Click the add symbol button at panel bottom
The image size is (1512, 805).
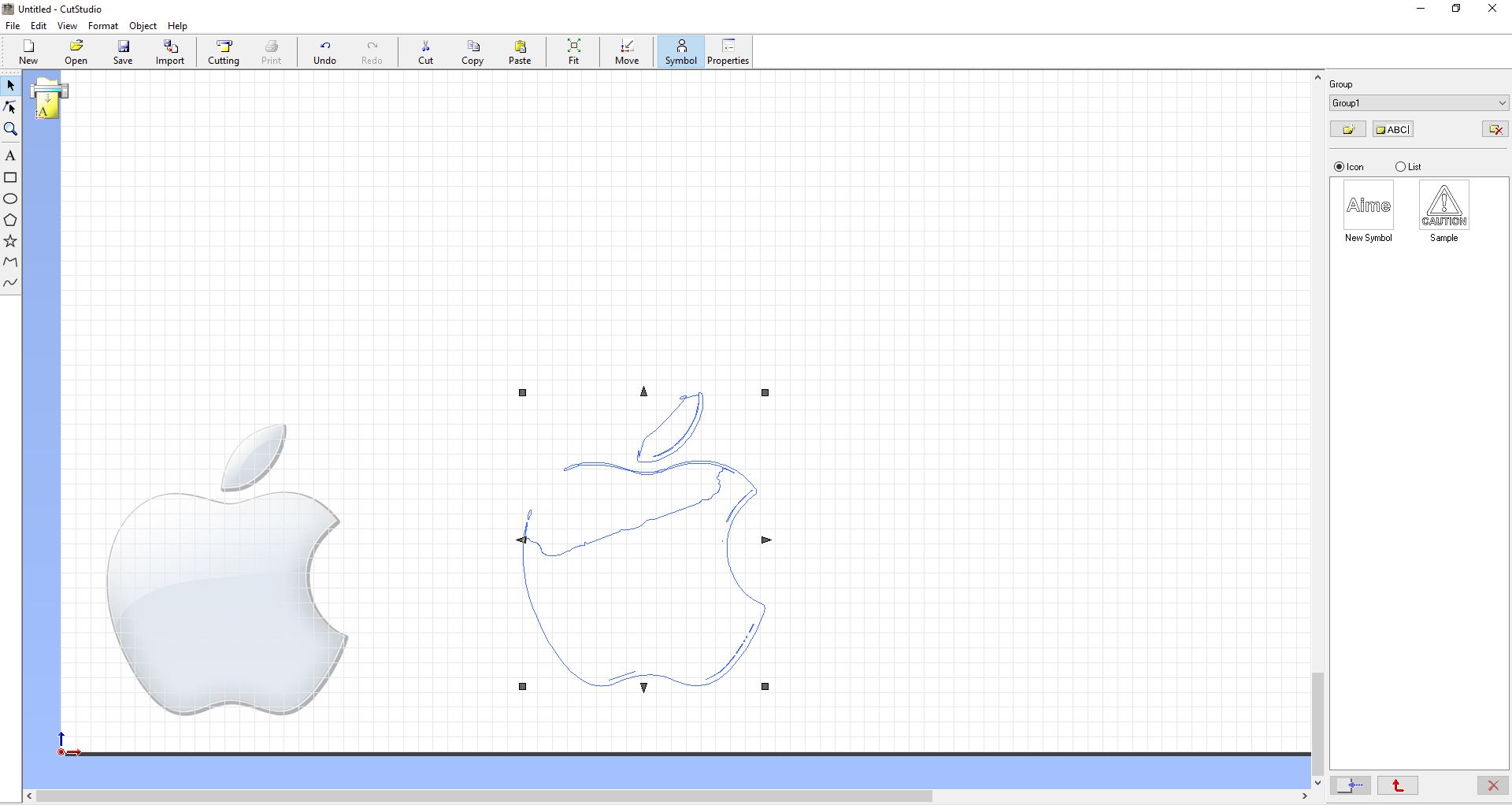(1351, 785)
